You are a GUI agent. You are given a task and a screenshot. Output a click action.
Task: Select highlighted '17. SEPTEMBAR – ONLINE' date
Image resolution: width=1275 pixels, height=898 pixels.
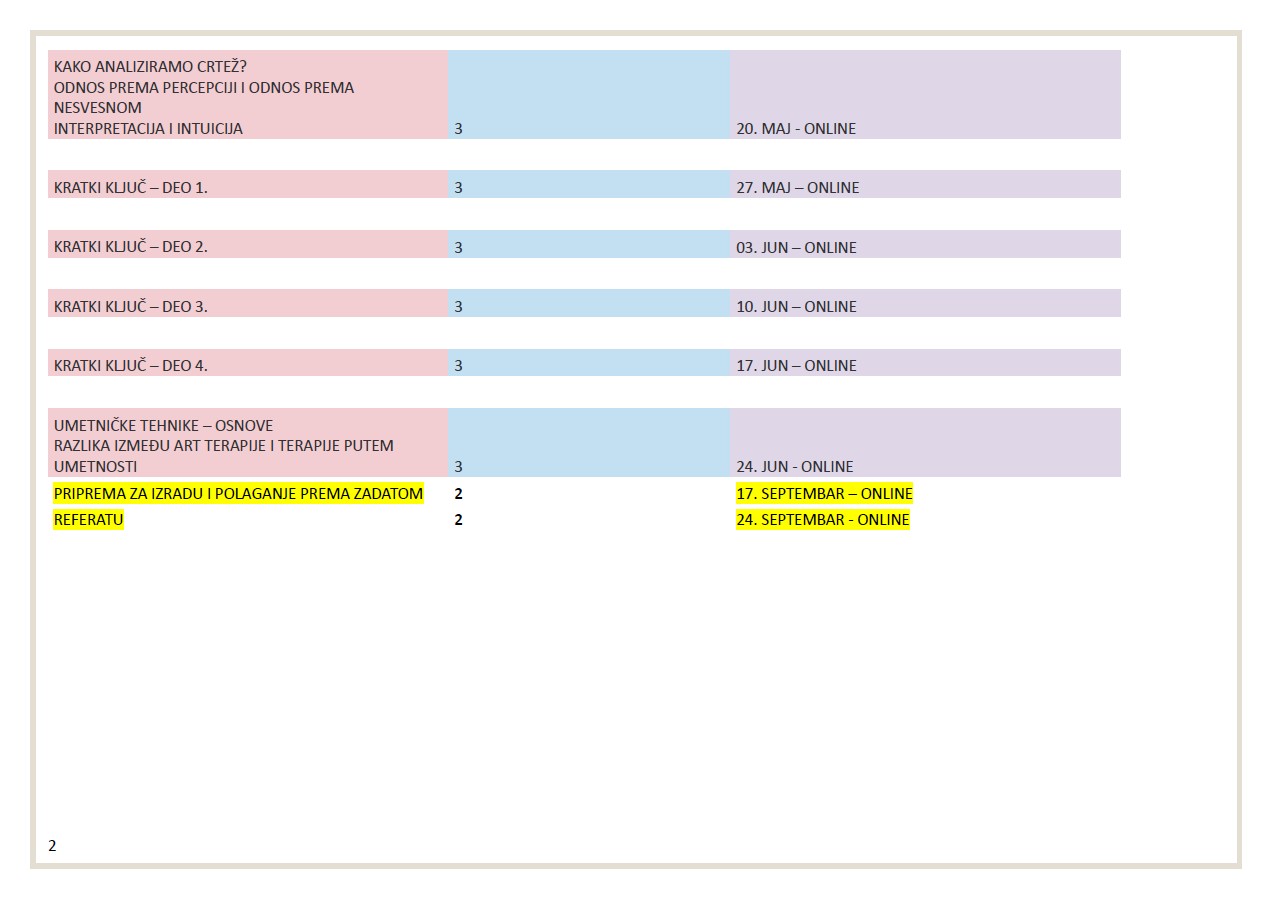(x=824, y=494)
